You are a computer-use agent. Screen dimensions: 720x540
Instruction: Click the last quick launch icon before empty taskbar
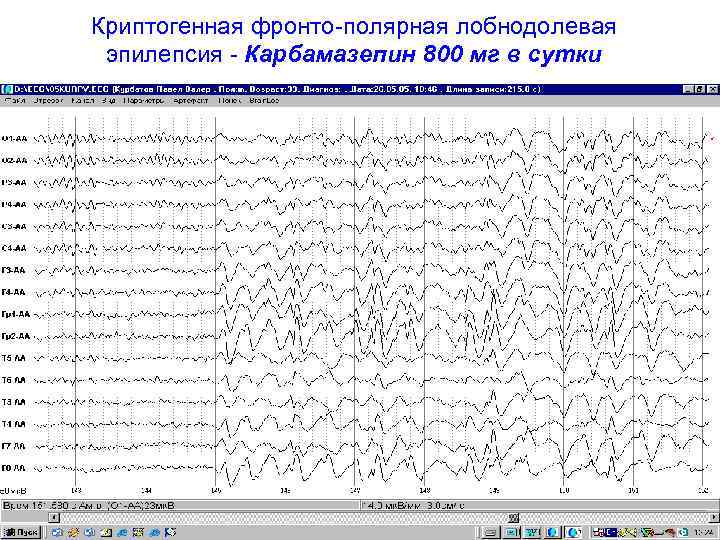point(170,533)
